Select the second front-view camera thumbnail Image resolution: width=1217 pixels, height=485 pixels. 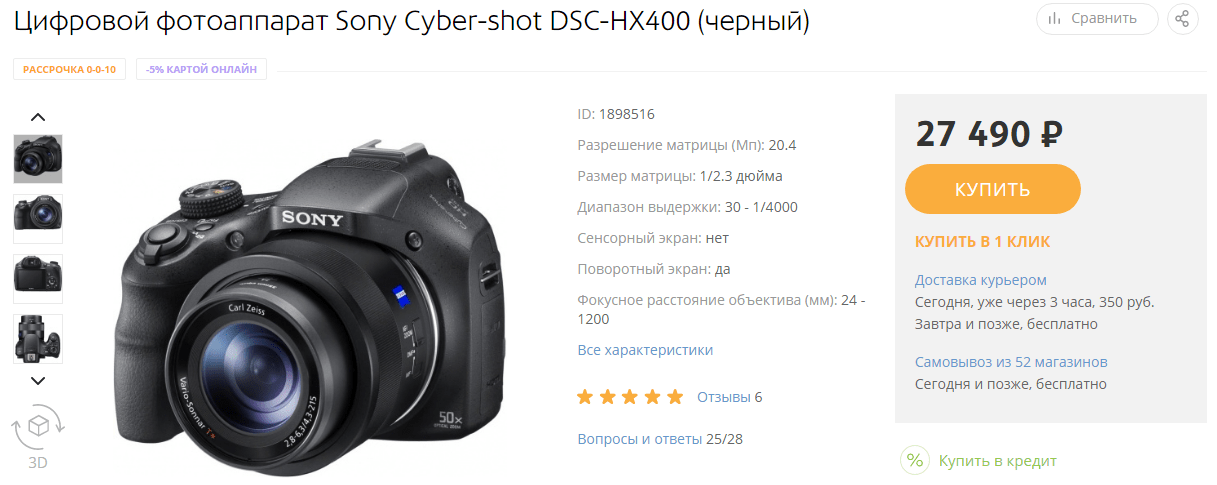[x=38, y=219]
